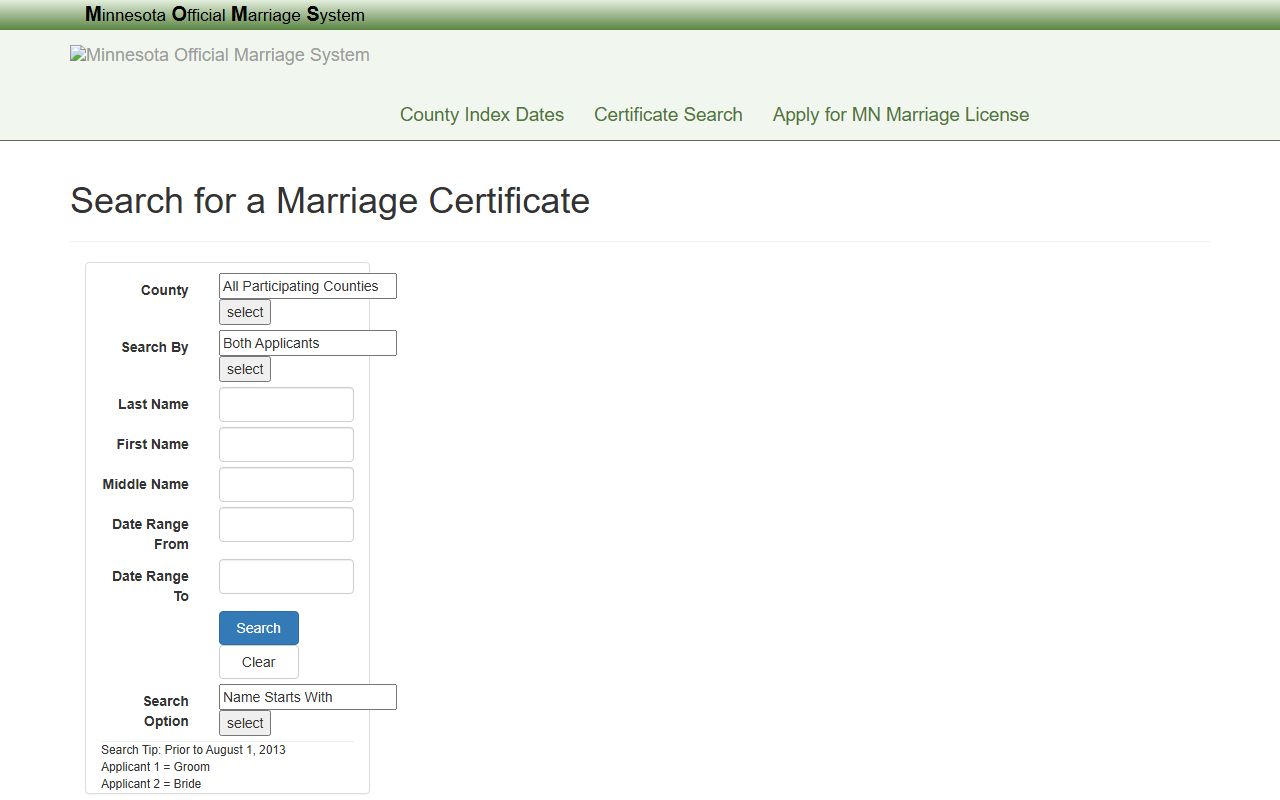Click the 'Applicant 1 = Groom' text
Image resolution: width=1280 pixels, height=800 pixels.
pyautogui.click(x=155, y=767)
